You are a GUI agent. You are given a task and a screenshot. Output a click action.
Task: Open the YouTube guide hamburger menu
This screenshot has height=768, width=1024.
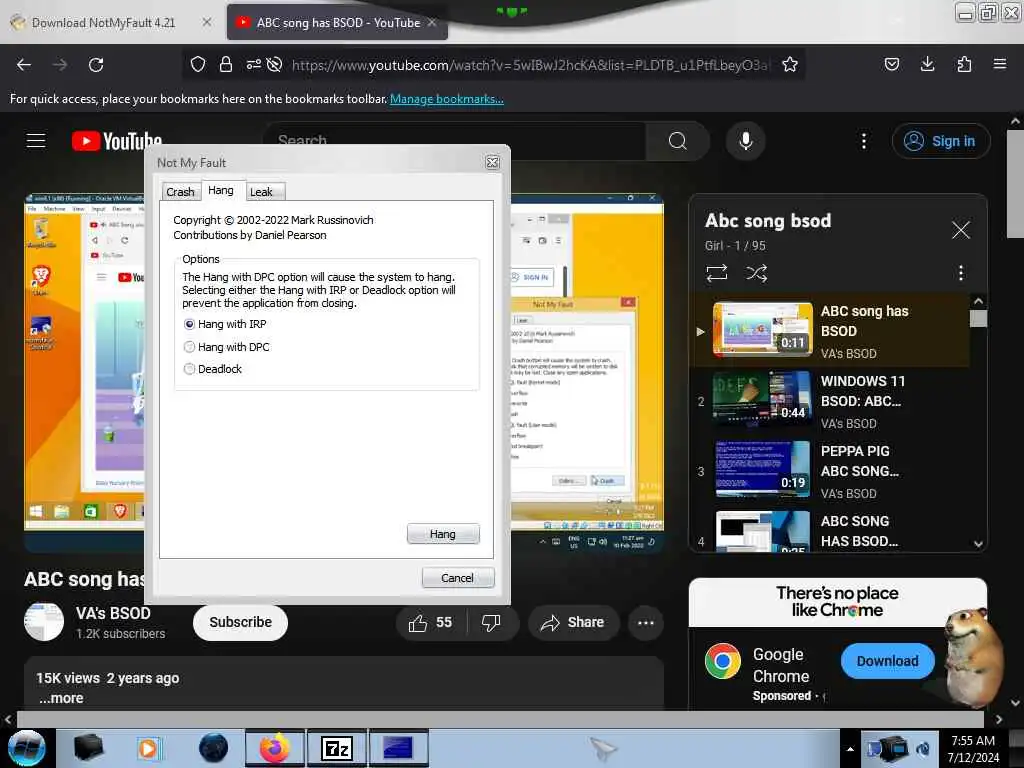pos(36,140)
